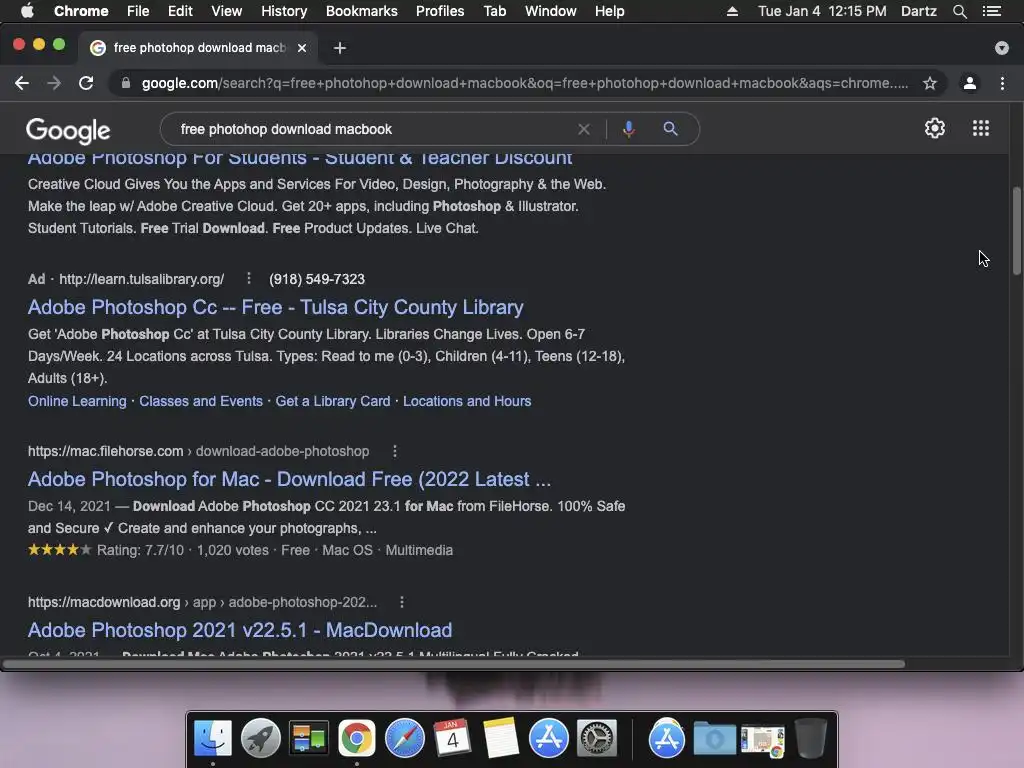Open the Trash in the Dock
Screen dimensions: 1024x768
810,738
